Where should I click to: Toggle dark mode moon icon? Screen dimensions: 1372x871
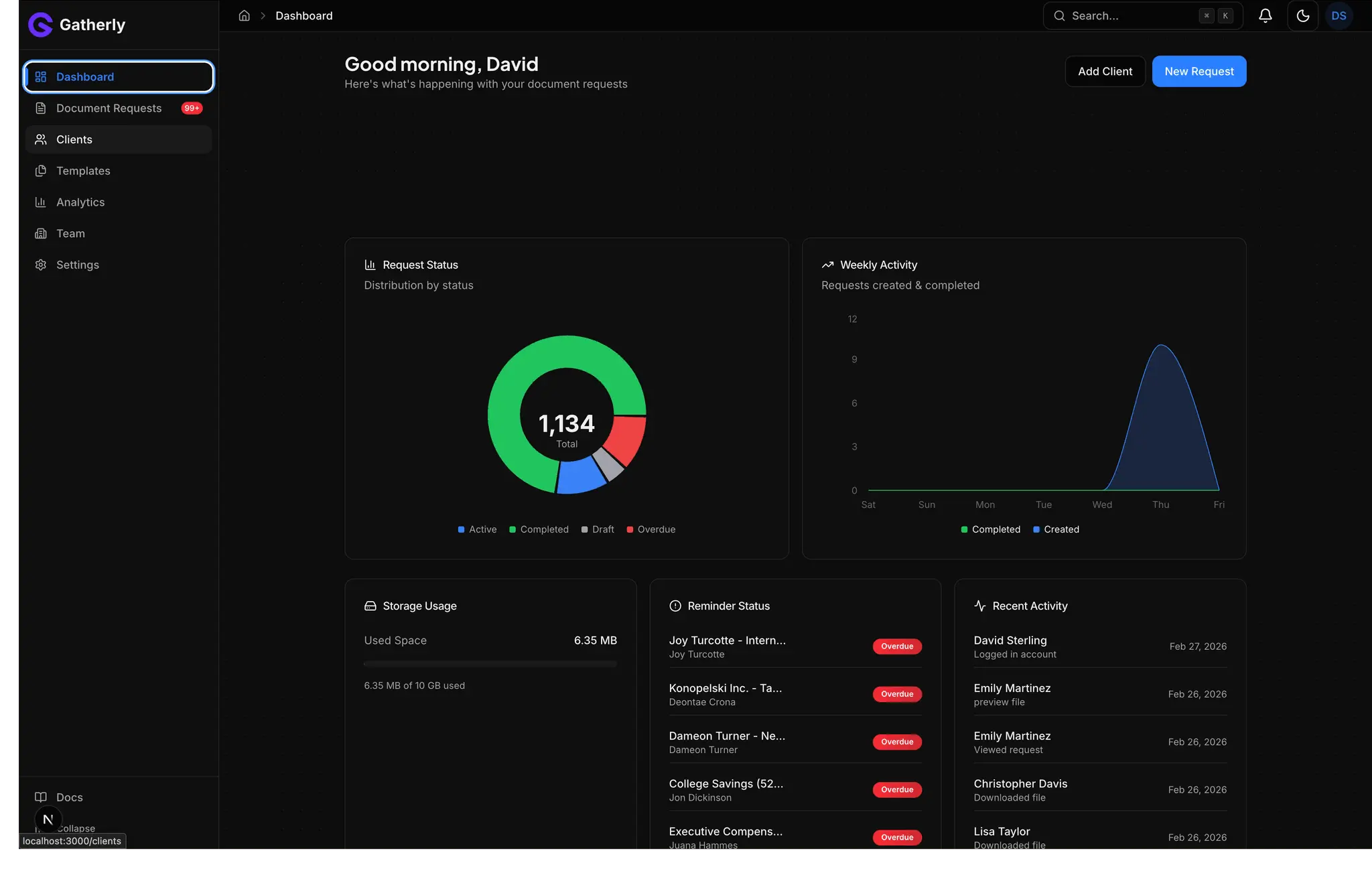(x=1302, y=15)
